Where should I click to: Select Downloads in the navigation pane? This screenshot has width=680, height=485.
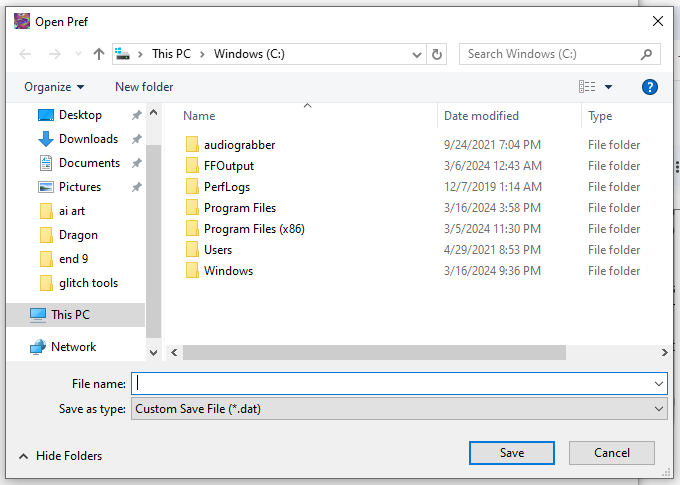[x=88, y=139]
